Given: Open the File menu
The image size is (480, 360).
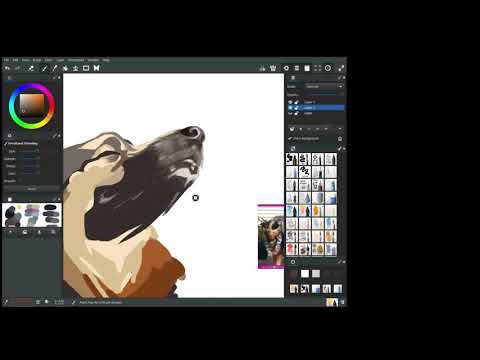Looking at the screenshot, I should point(6,60).
